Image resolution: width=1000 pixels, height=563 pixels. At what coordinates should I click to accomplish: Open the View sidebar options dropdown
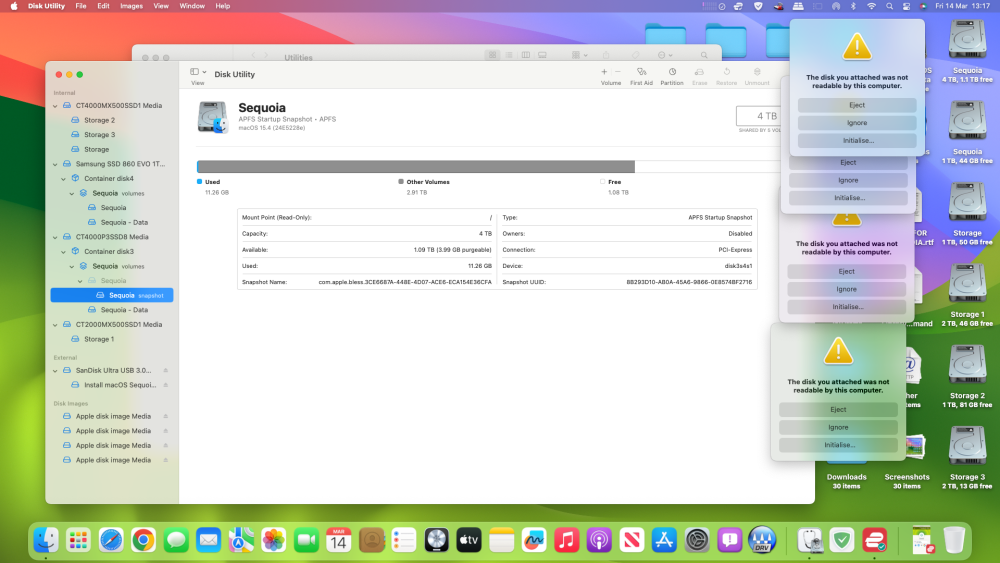[x=198, y=72]
